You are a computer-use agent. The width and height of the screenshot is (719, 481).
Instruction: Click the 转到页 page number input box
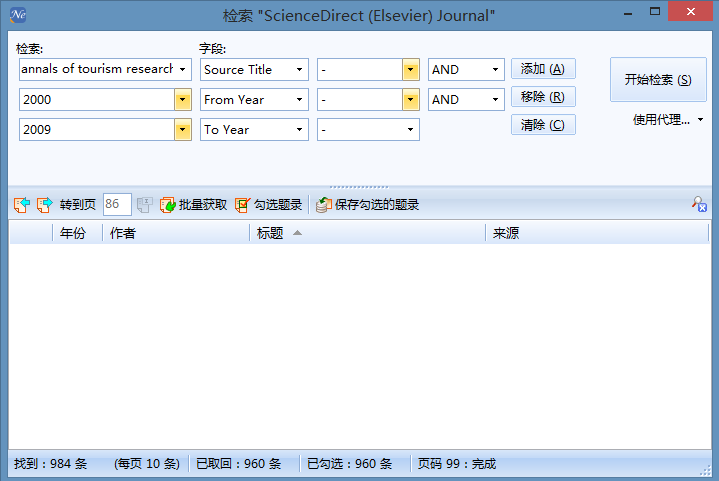tap(117, 204)
